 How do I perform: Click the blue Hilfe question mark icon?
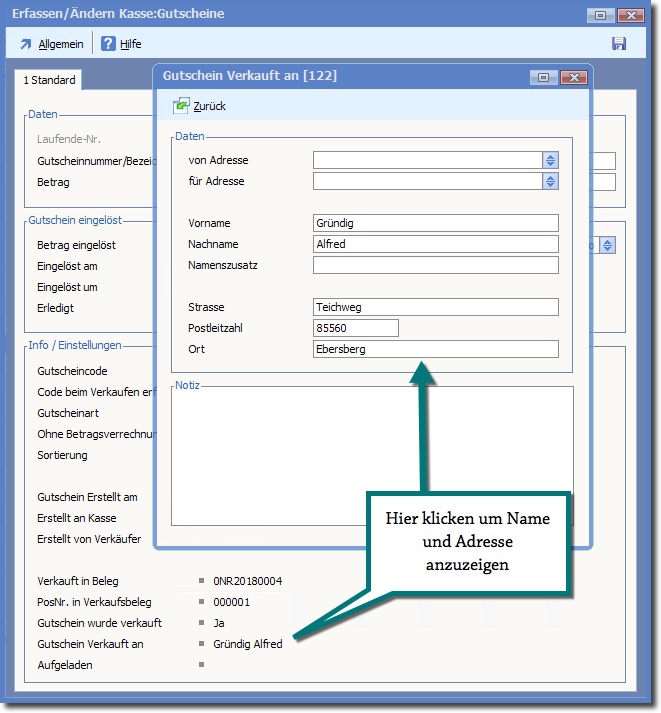(108, 44)
